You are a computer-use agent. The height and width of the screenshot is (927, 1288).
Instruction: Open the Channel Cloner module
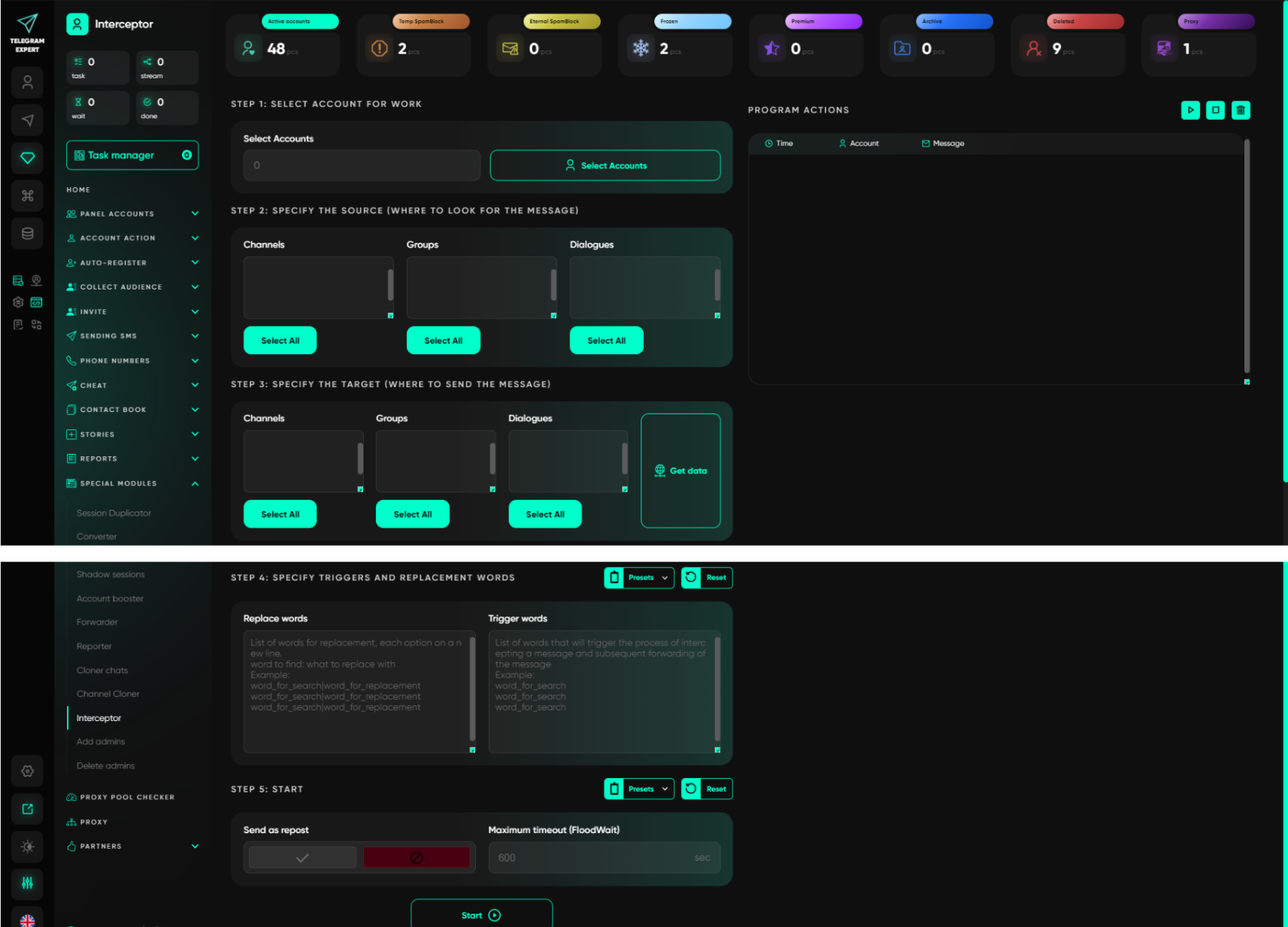(x=108, y=694)
